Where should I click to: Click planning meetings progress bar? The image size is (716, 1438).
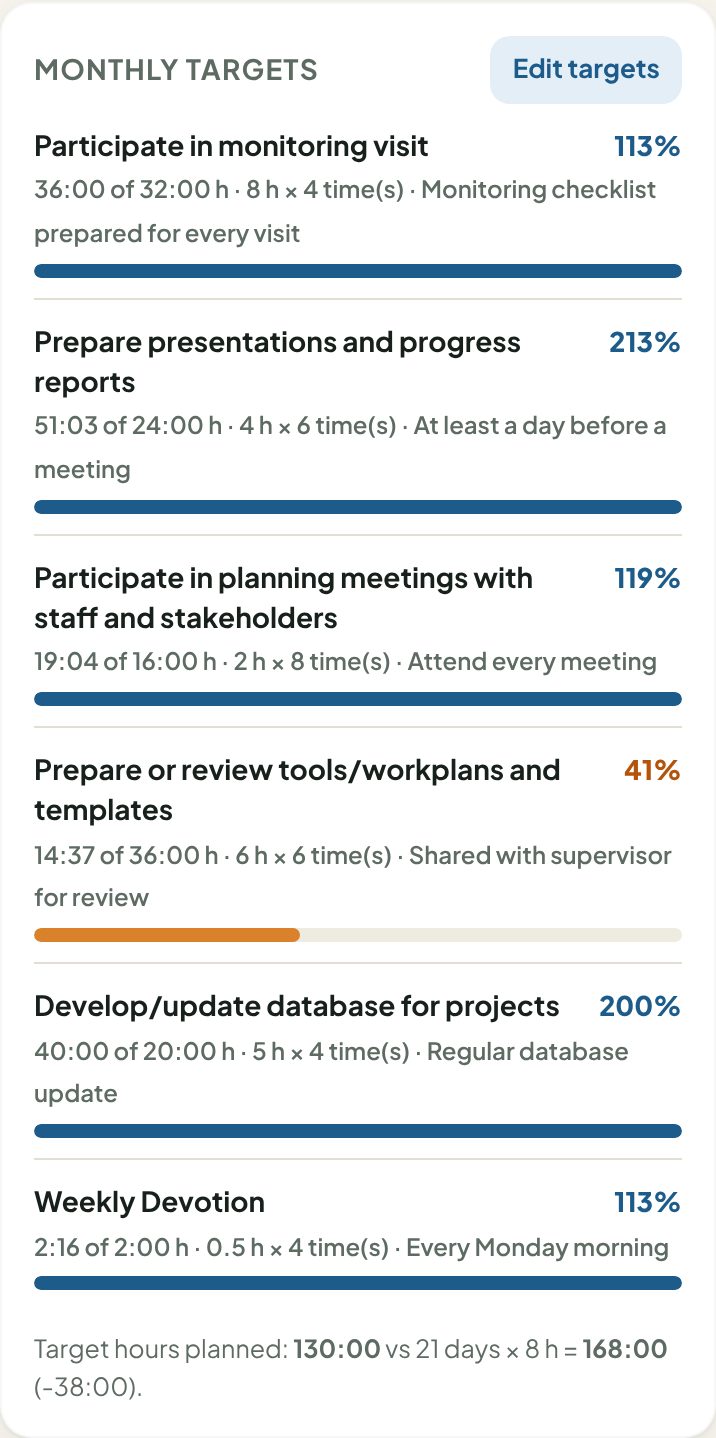(x=358, y=699)
